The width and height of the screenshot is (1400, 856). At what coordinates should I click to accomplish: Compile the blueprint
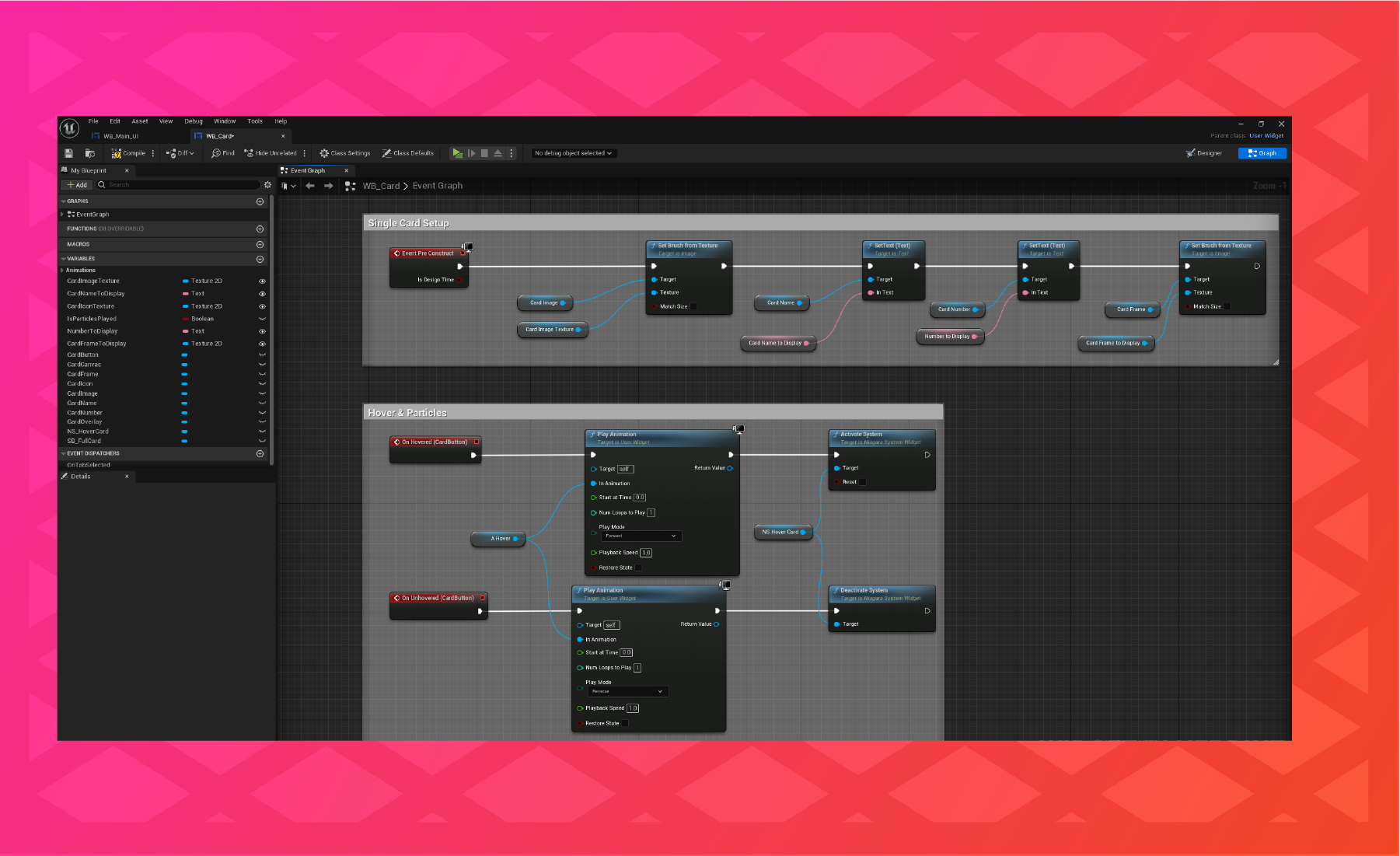(x=130, y=153)
